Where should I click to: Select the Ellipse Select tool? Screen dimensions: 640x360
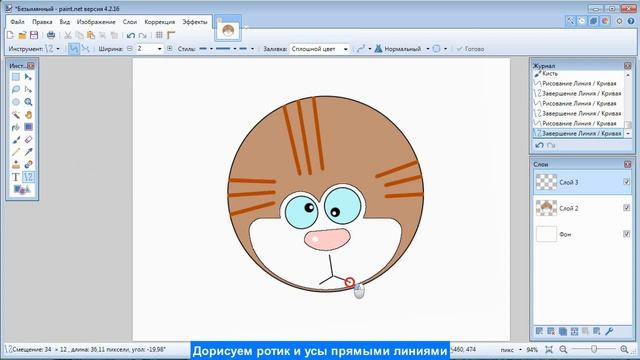16,102
